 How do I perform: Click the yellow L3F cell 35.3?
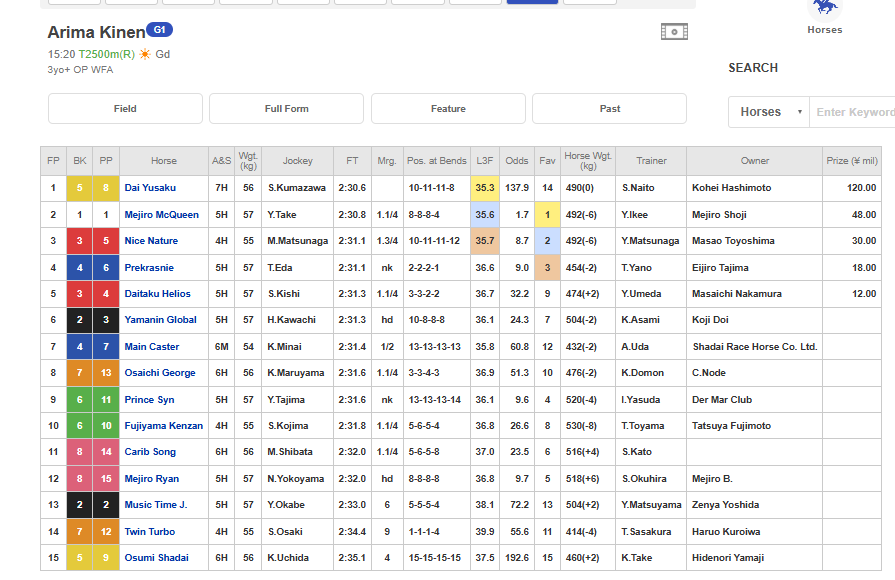(x=485, y=188)
